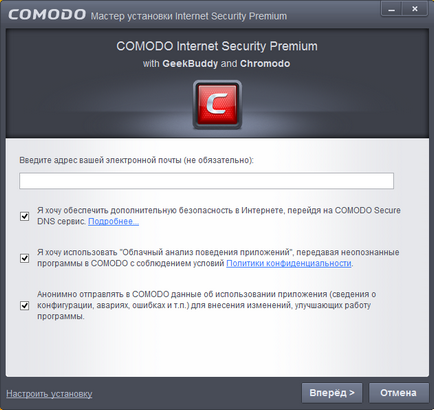Open the Подробнее... link
The height and width of the screenshot is (410, 434).
113,221
